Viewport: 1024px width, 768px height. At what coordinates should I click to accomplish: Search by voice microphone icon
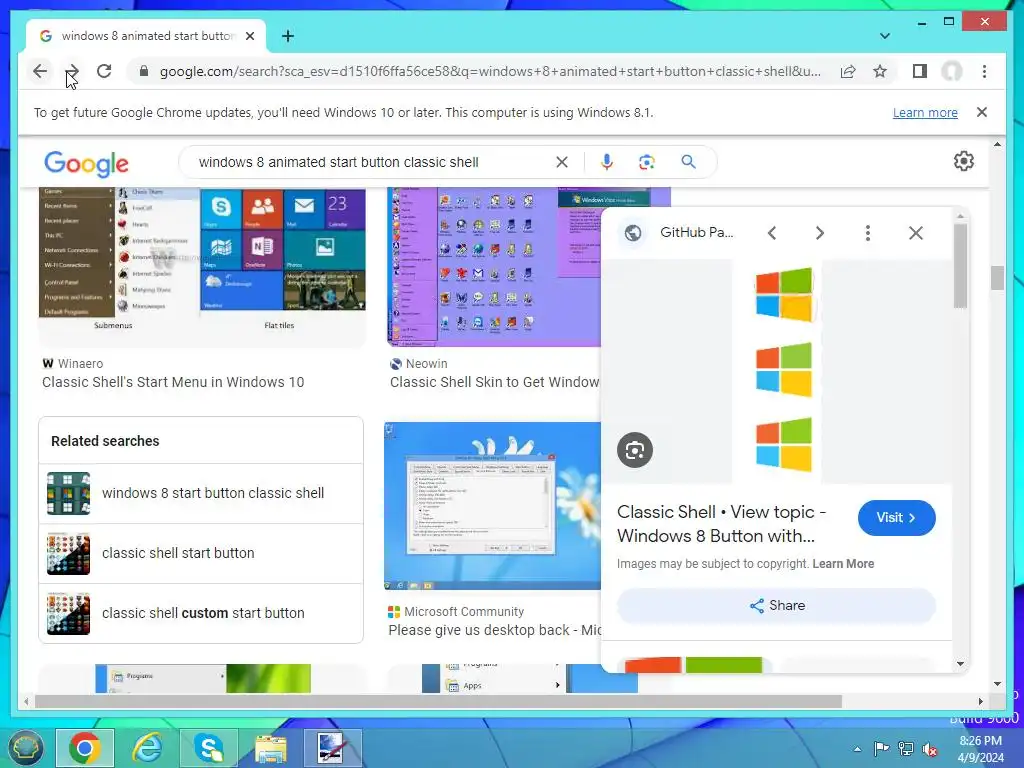tap(607, 162)
